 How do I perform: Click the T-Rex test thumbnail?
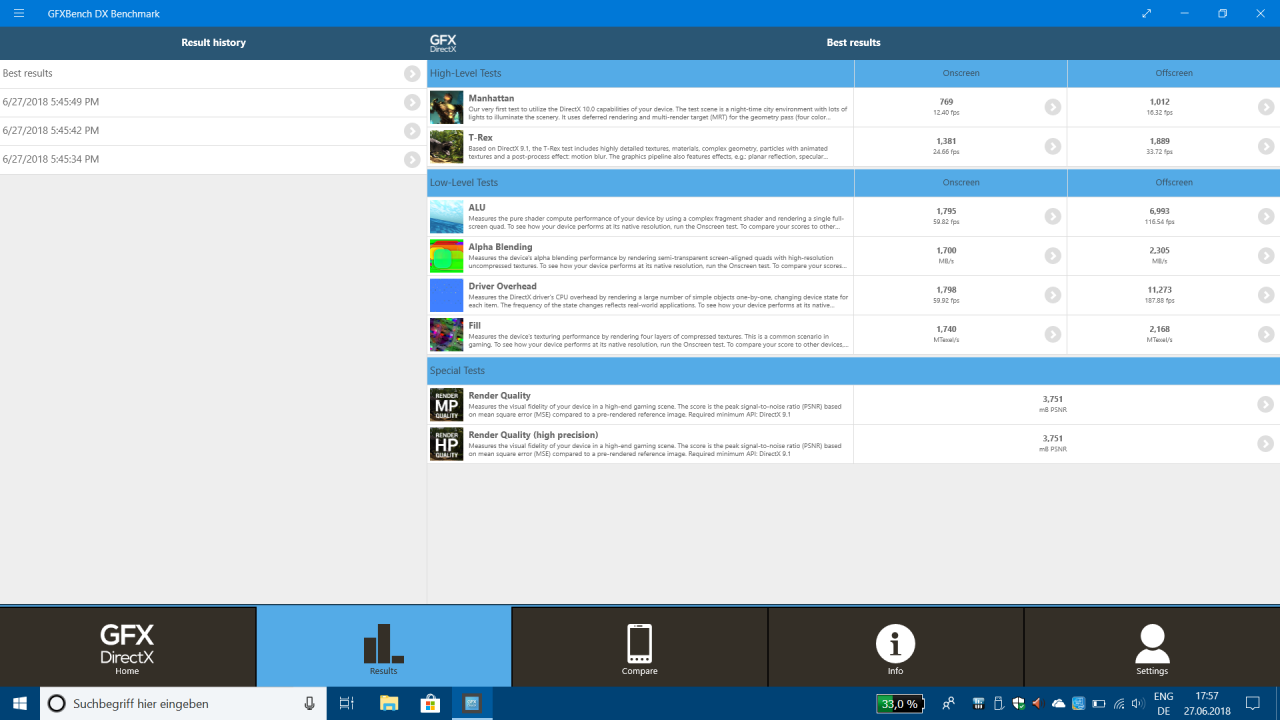[x=446, y=146]
